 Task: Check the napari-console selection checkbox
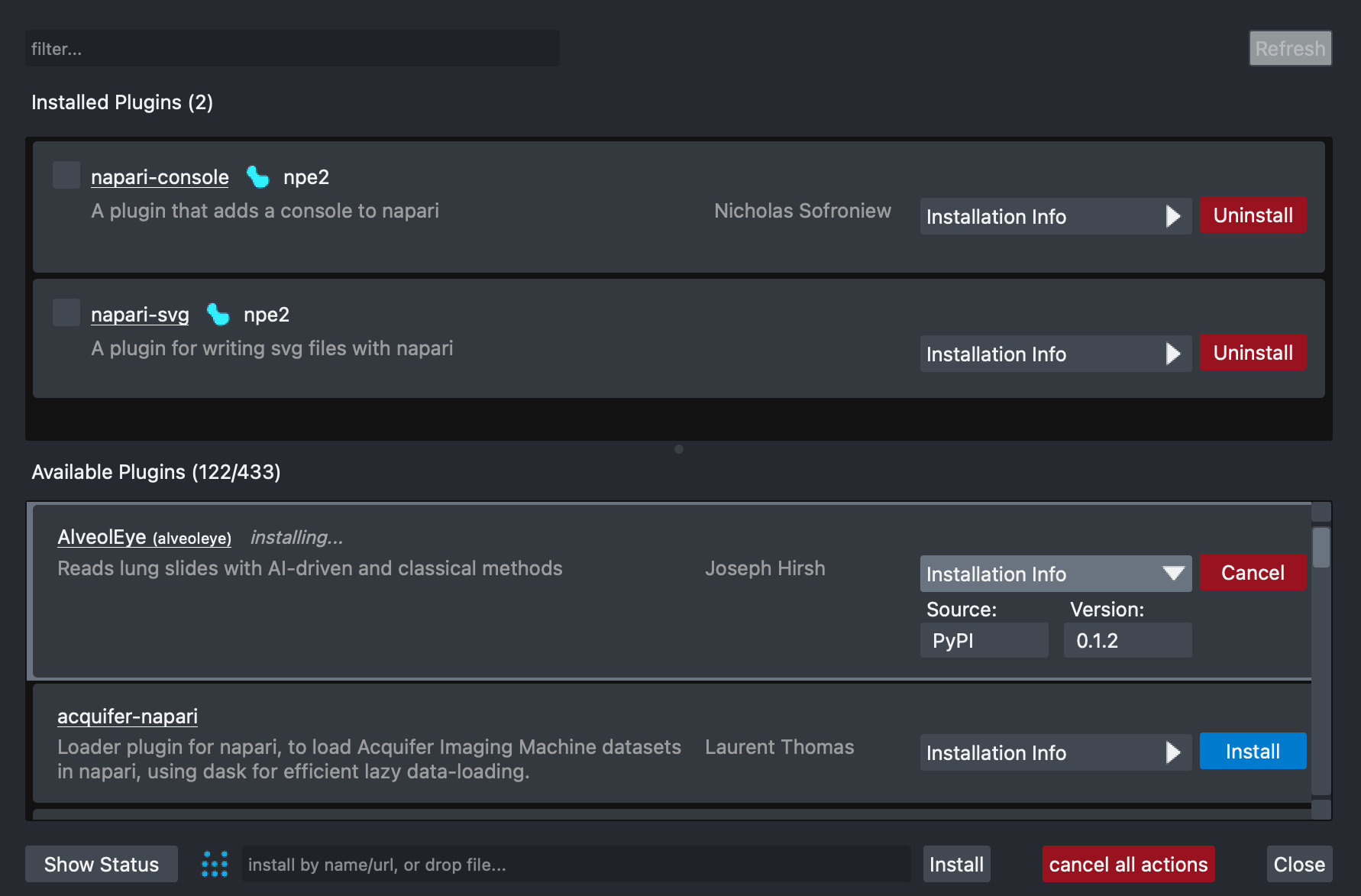(x=66, y=175)
